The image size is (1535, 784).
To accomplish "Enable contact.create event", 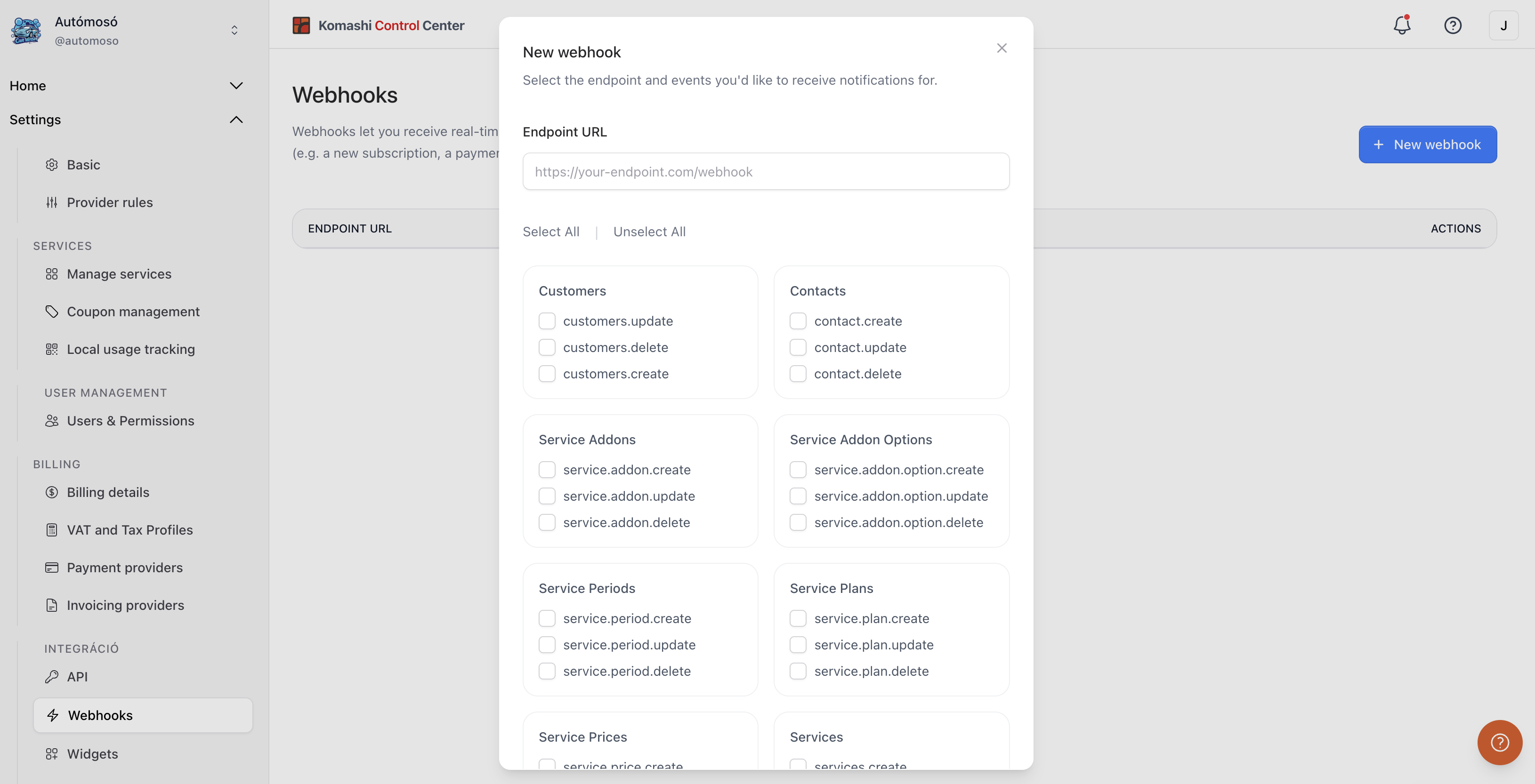I will [x=798, y=321].
